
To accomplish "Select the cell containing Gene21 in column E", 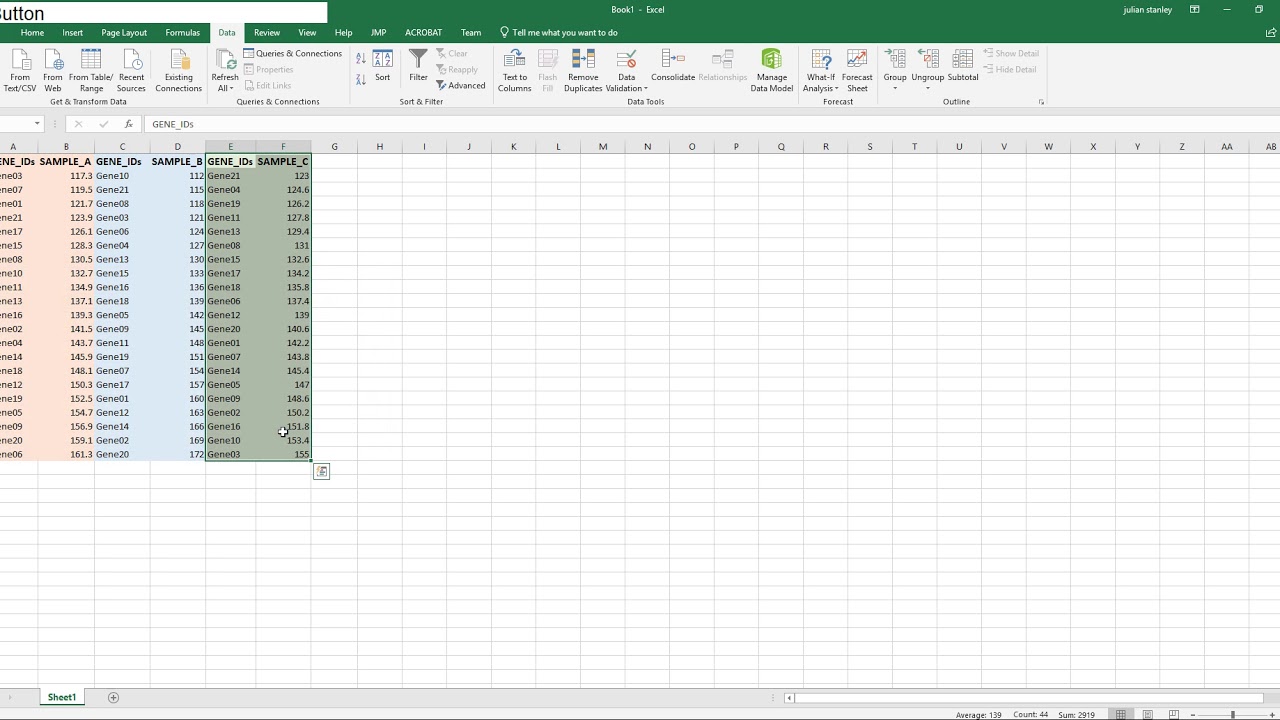I will 230,175.
